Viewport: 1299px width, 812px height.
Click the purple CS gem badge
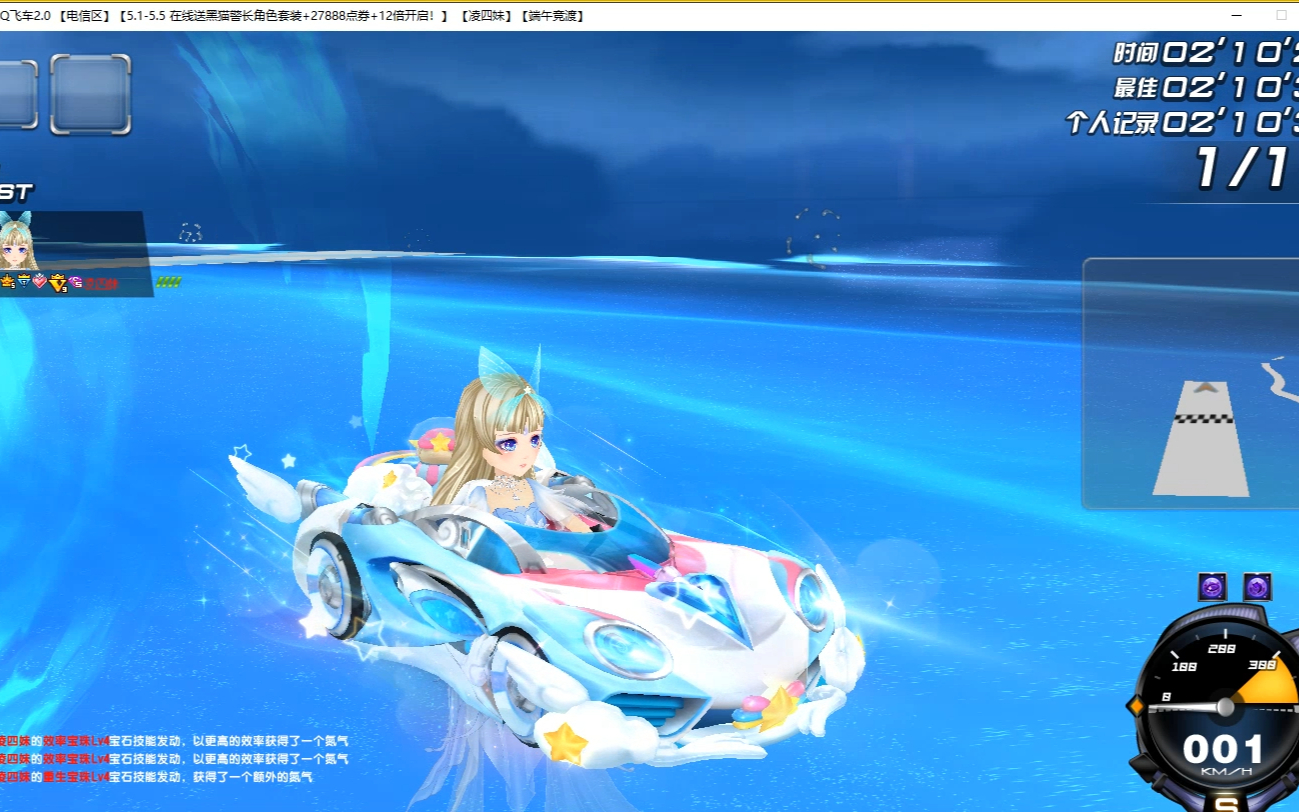click(75, 282)
